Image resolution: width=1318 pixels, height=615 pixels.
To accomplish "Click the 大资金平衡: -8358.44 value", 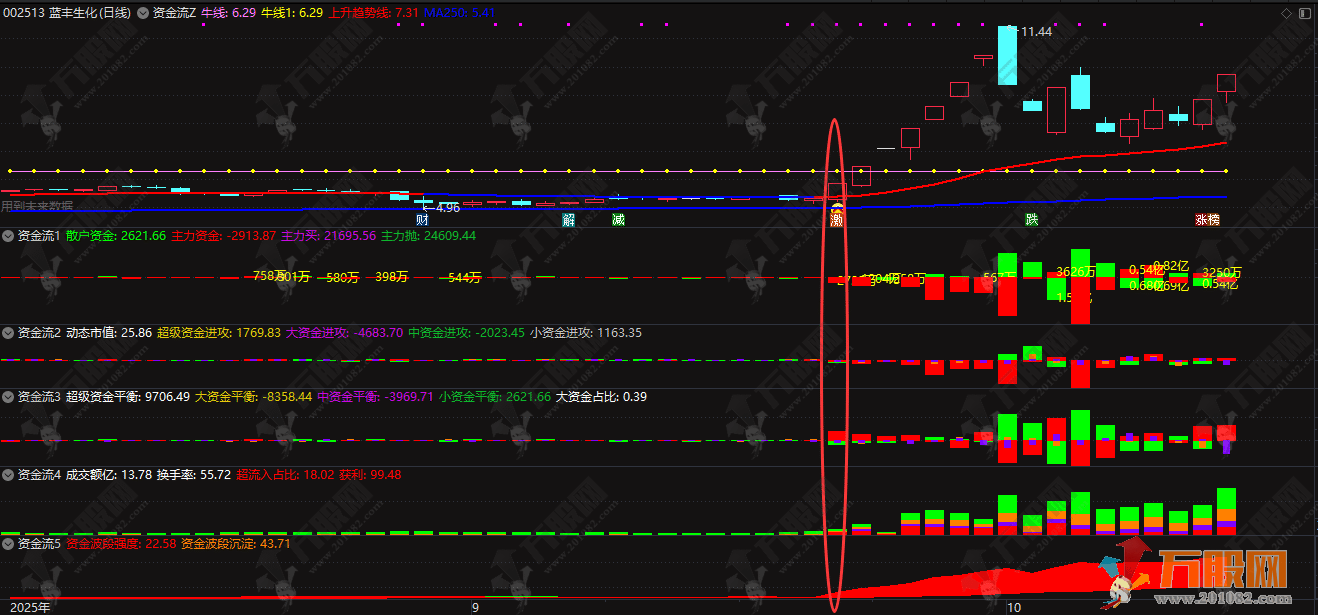I will (x=253, y=396).
